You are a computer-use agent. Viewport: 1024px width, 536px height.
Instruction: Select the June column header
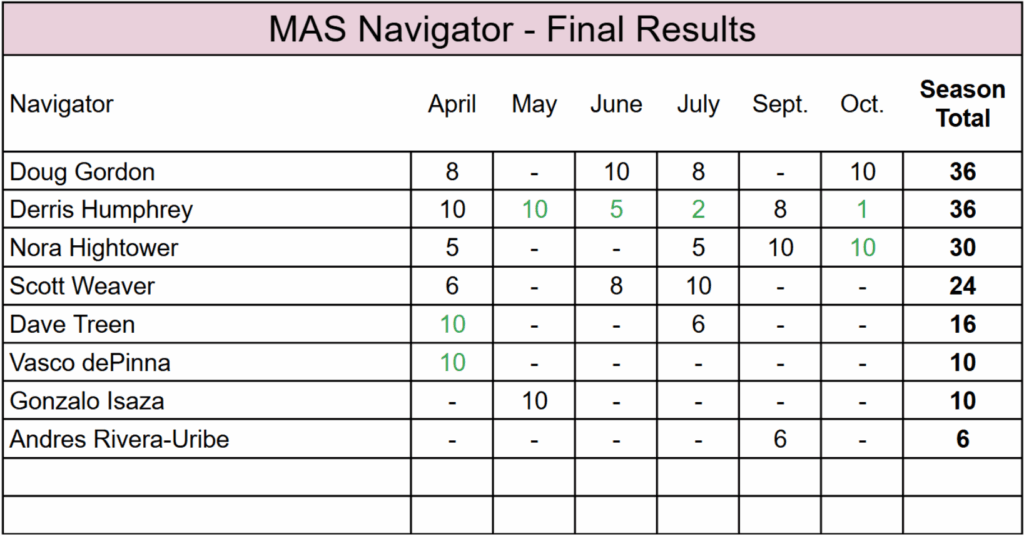[616, 104]
